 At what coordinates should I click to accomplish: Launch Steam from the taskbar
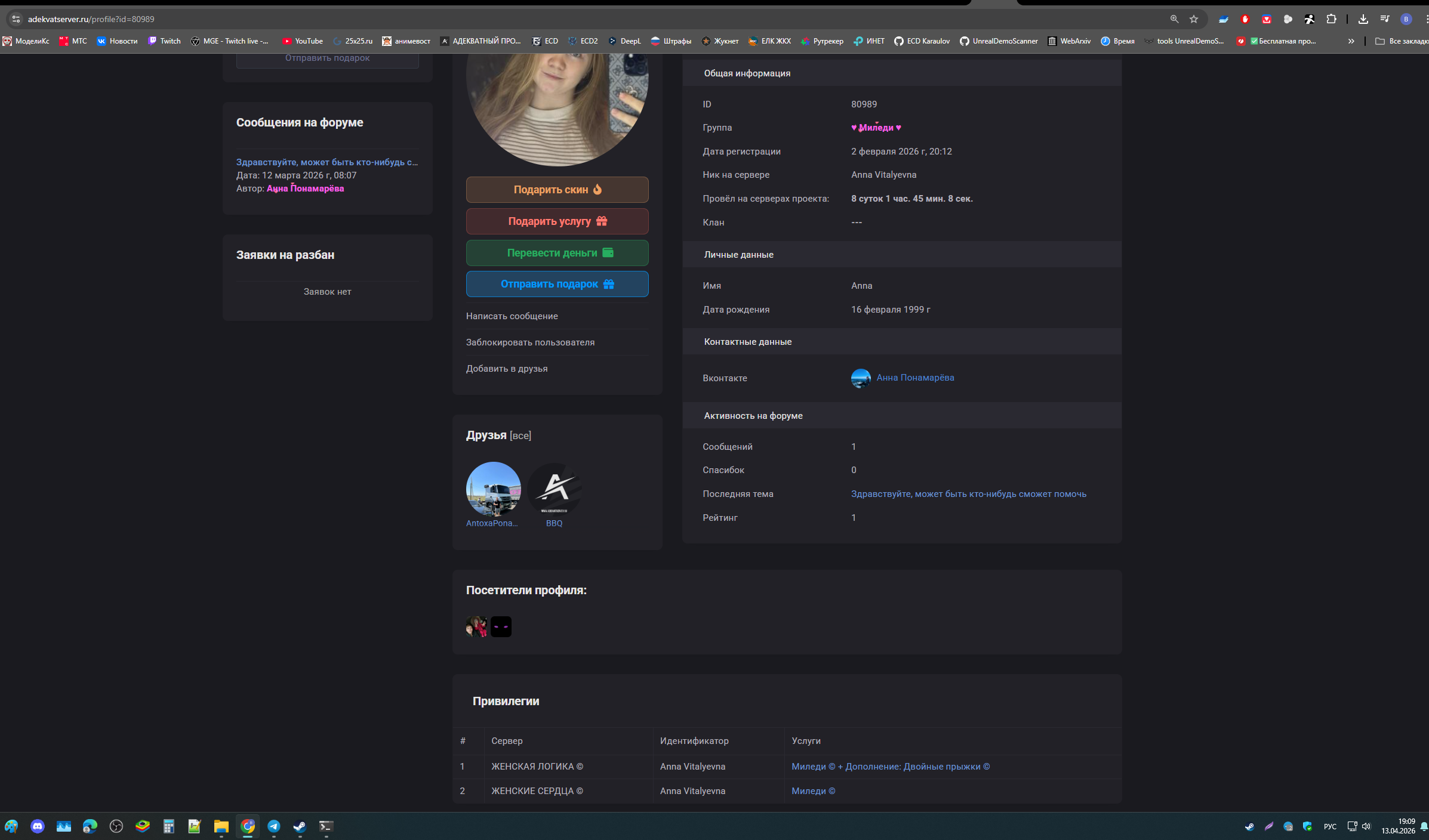[x=300, y=826]
